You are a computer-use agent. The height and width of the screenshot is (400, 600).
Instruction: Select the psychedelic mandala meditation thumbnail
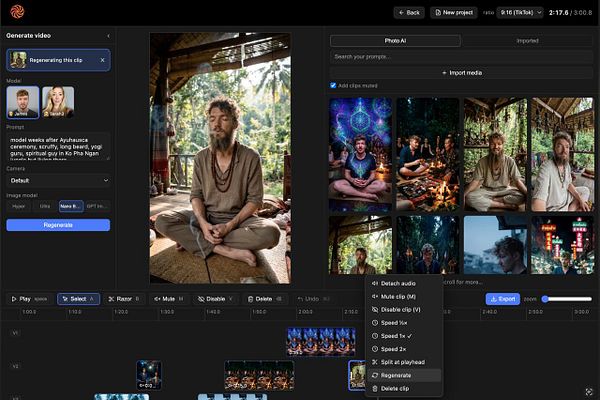click(x=360, y=155)
